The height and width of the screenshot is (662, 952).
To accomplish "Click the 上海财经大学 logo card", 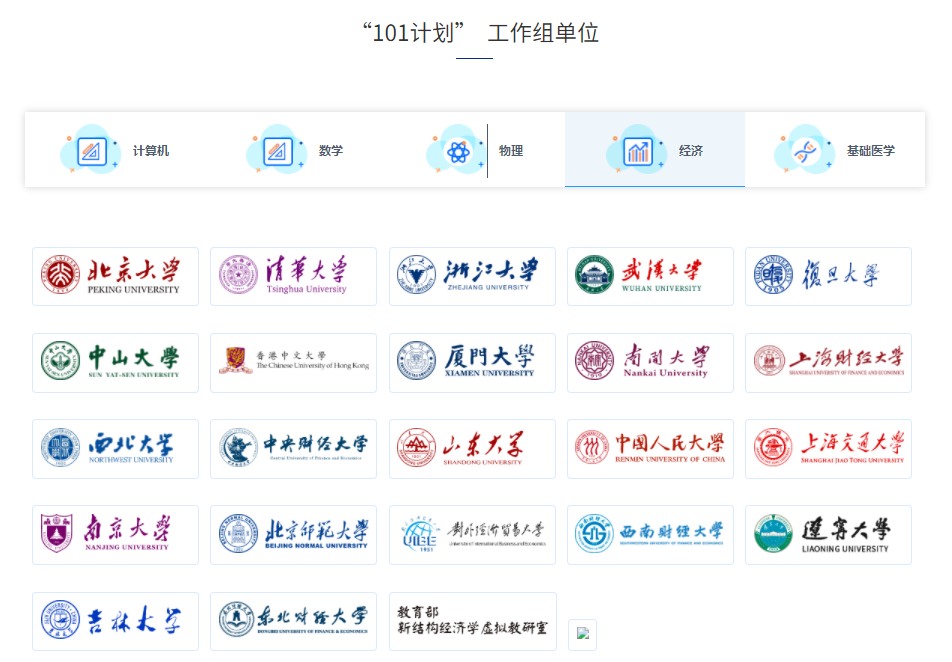I will (828, 363).
